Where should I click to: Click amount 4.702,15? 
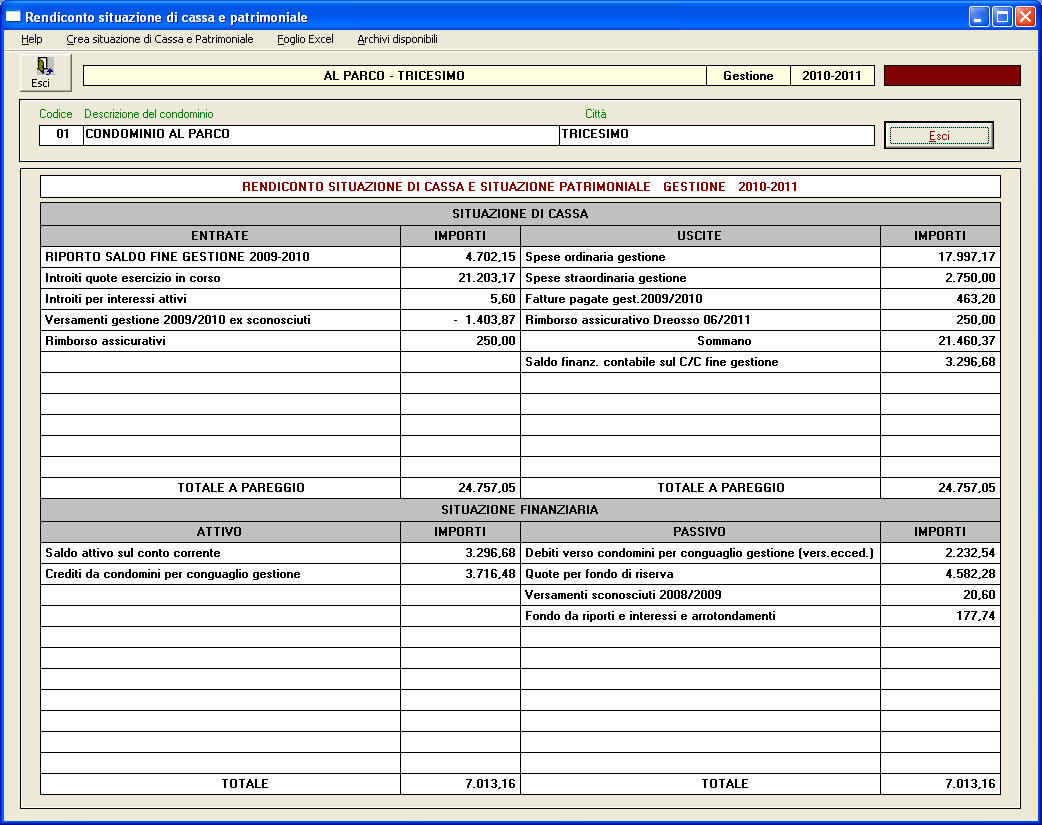tap(461, 257)
